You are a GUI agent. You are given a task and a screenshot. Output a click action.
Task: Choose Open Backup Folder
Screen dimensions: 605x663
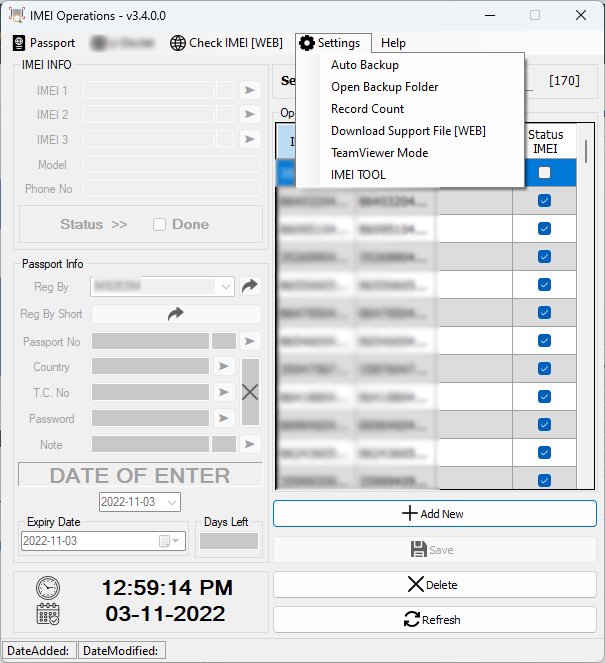[384, 87]
